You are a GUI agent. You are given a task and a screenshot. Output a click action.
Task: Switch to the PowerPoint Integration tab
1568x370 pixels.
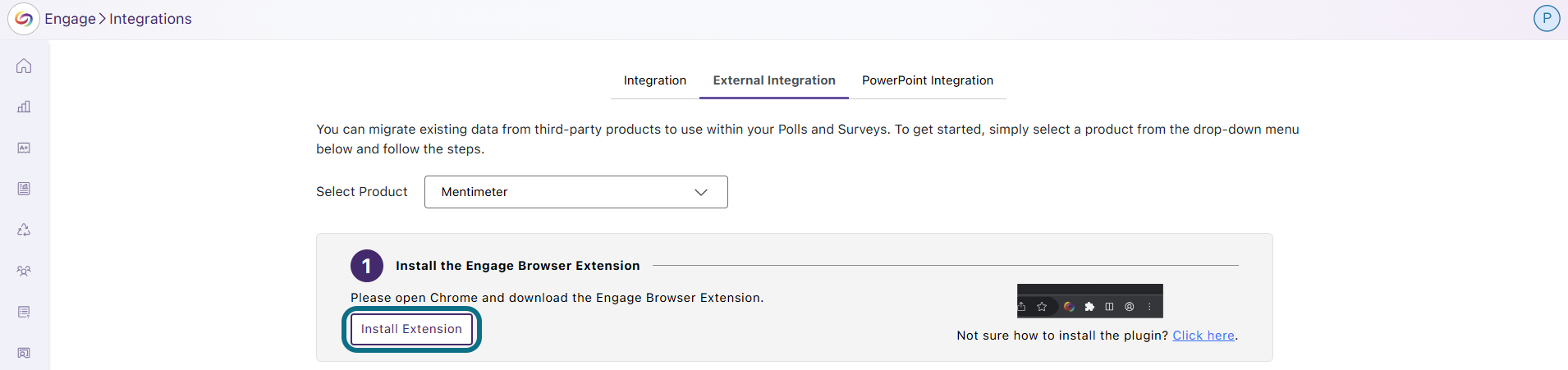point(928,80)
